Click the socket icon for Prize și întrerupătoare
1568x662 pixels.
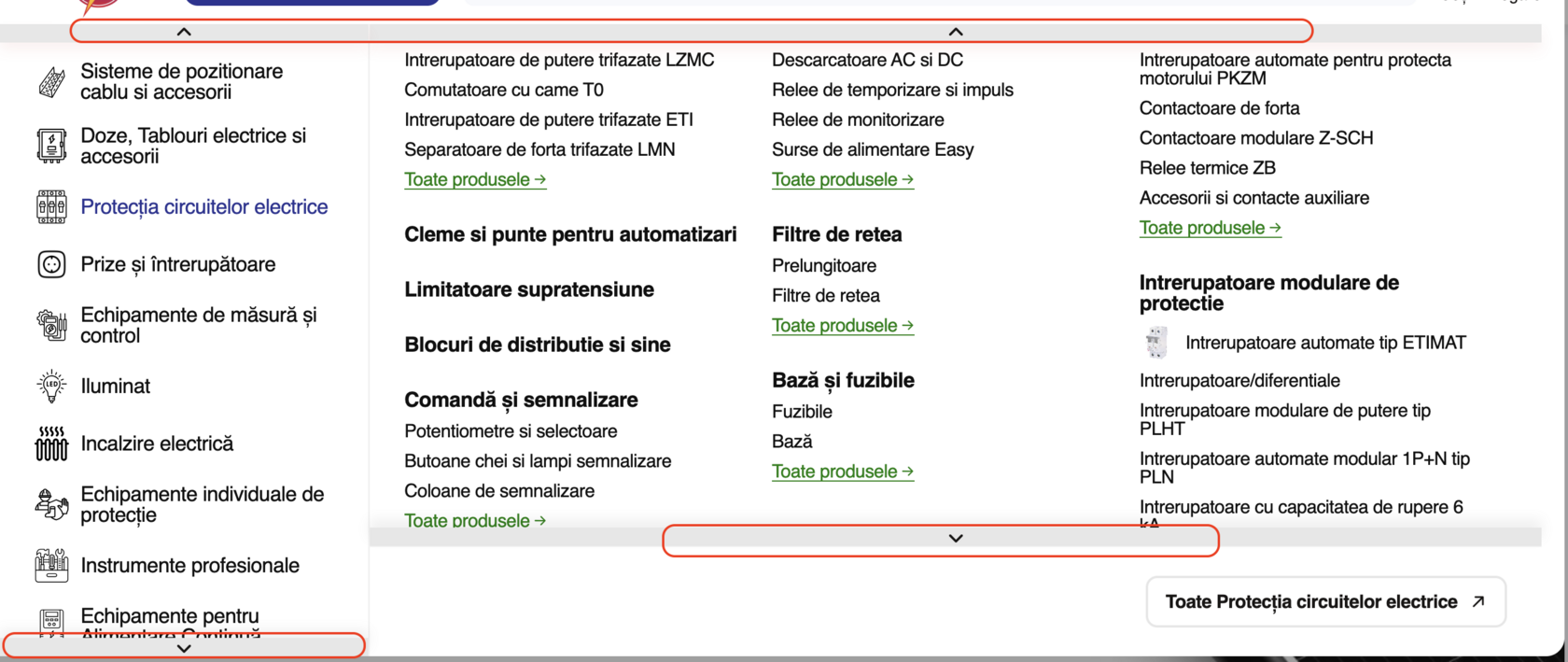click(x=51, y=264)
